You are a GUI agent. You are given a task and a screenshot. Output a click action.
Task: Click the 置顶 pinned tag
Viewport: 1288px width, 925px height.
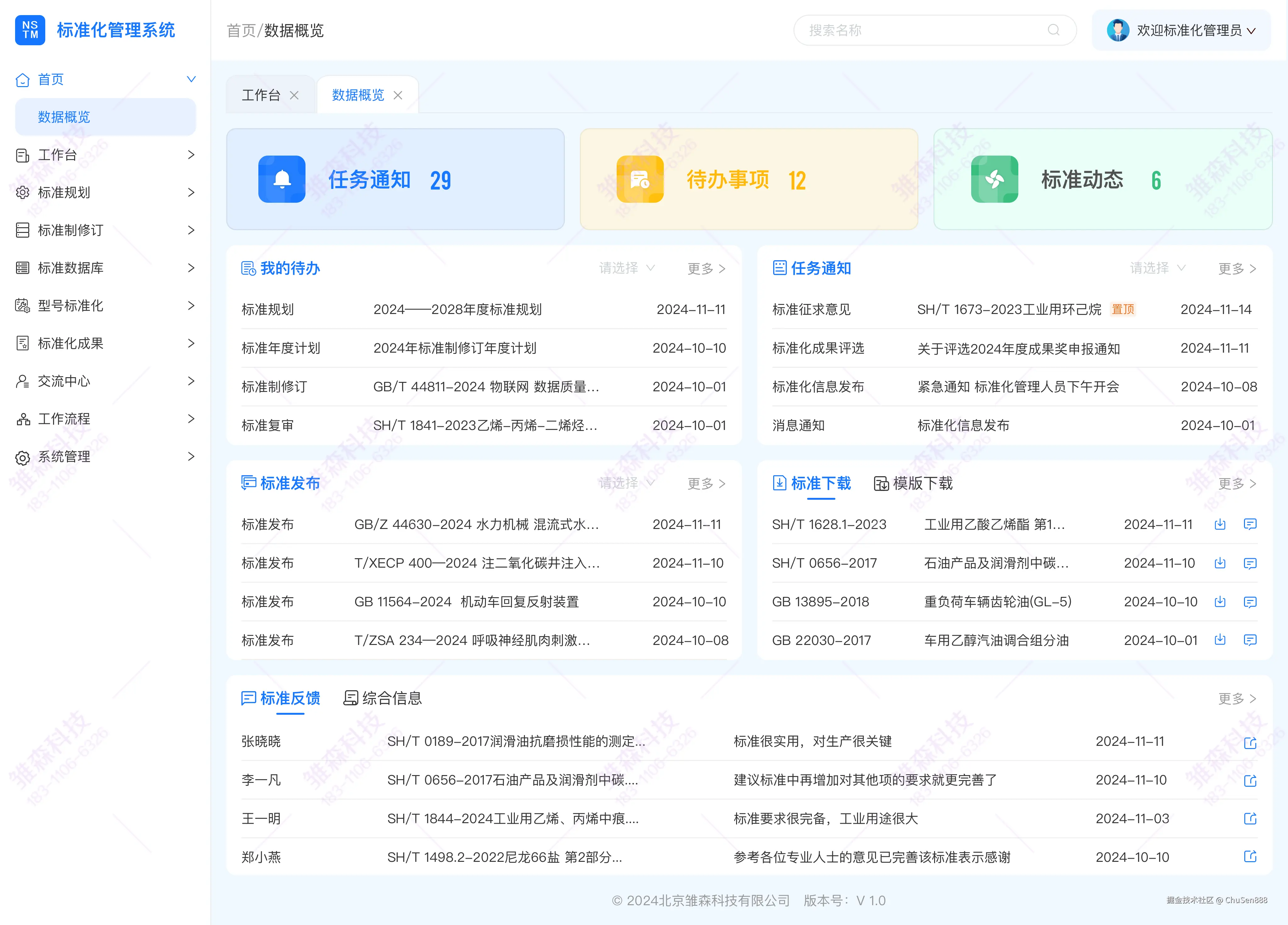pos(1123,310)
